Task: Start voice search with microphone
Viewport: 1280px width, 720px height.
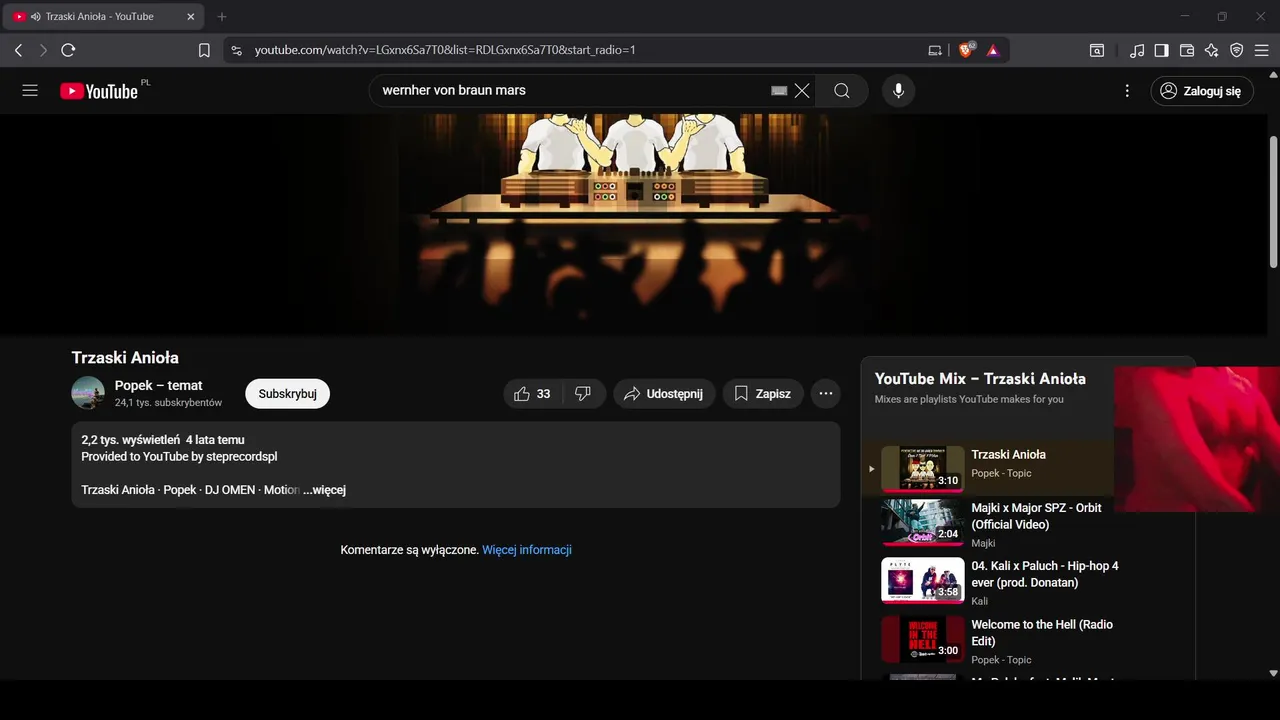Action: pos(898,91)
